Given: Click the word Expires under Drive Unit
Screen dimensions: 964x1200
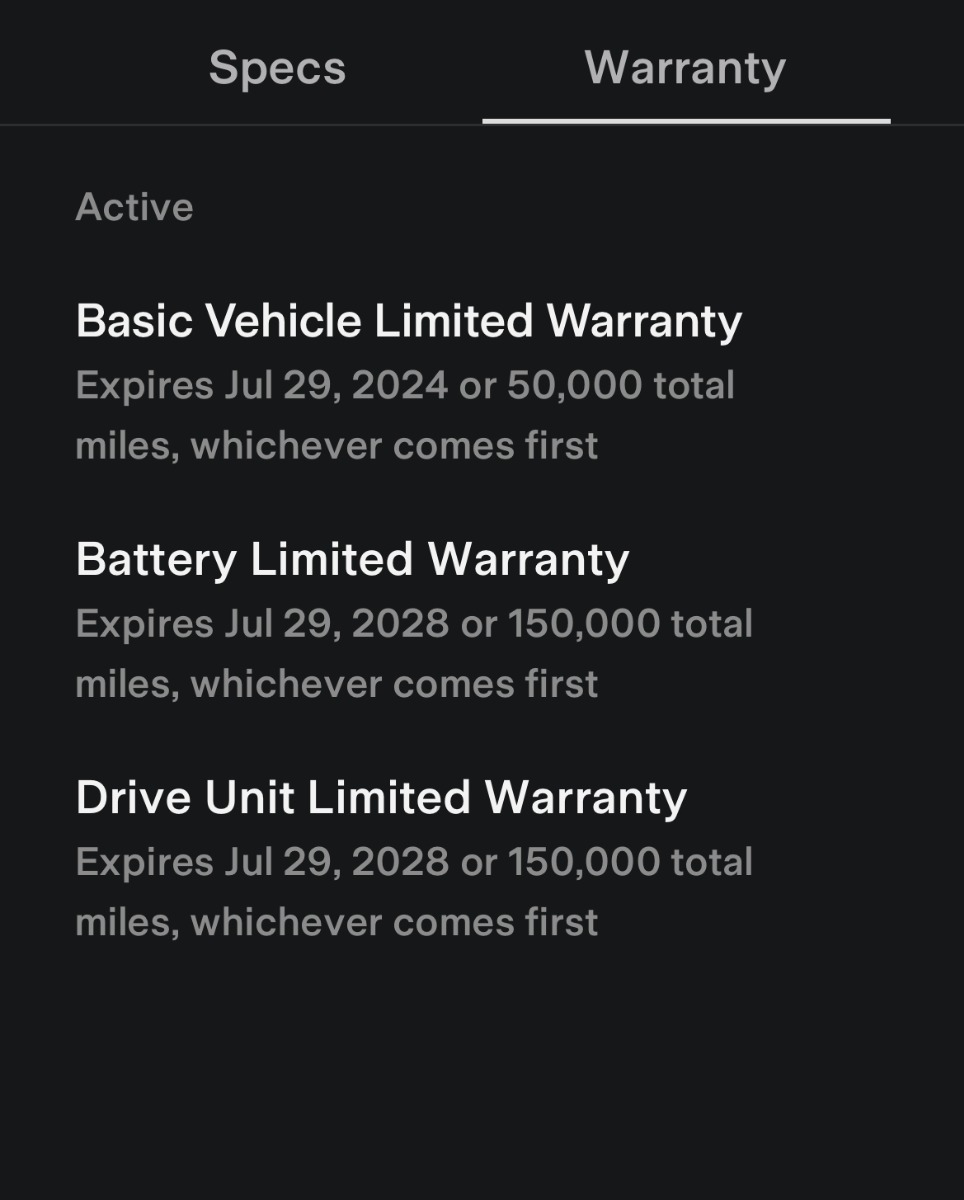Looking at the screenshot, I should pos(144,862).
